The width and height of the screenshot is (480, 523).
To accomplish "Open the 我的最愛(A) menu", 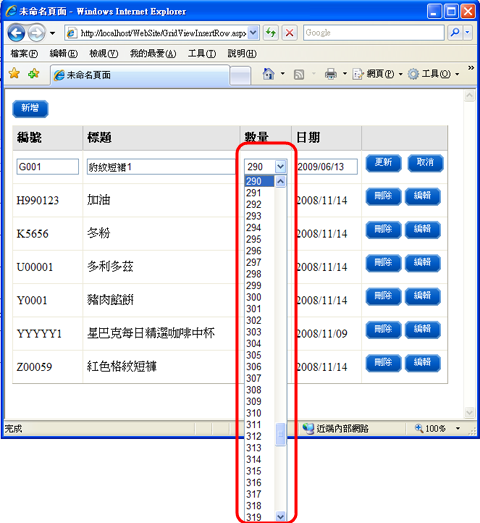I will (153, 53).
